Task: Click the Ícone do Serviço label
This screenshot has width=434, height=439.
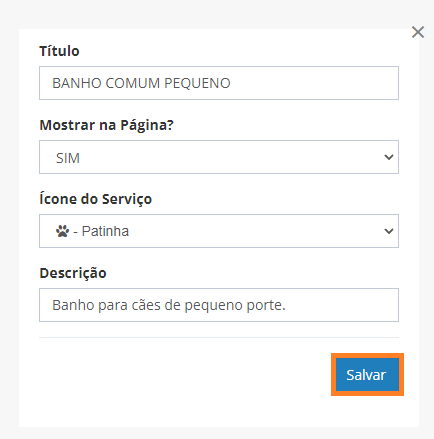Action: 96,199
